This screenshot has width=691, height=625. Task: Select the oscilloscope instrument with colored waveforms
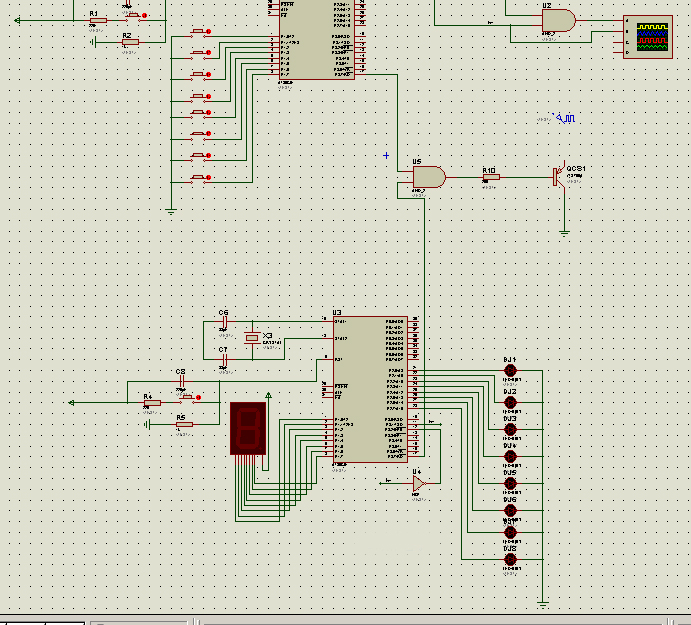tap(648, 37)
